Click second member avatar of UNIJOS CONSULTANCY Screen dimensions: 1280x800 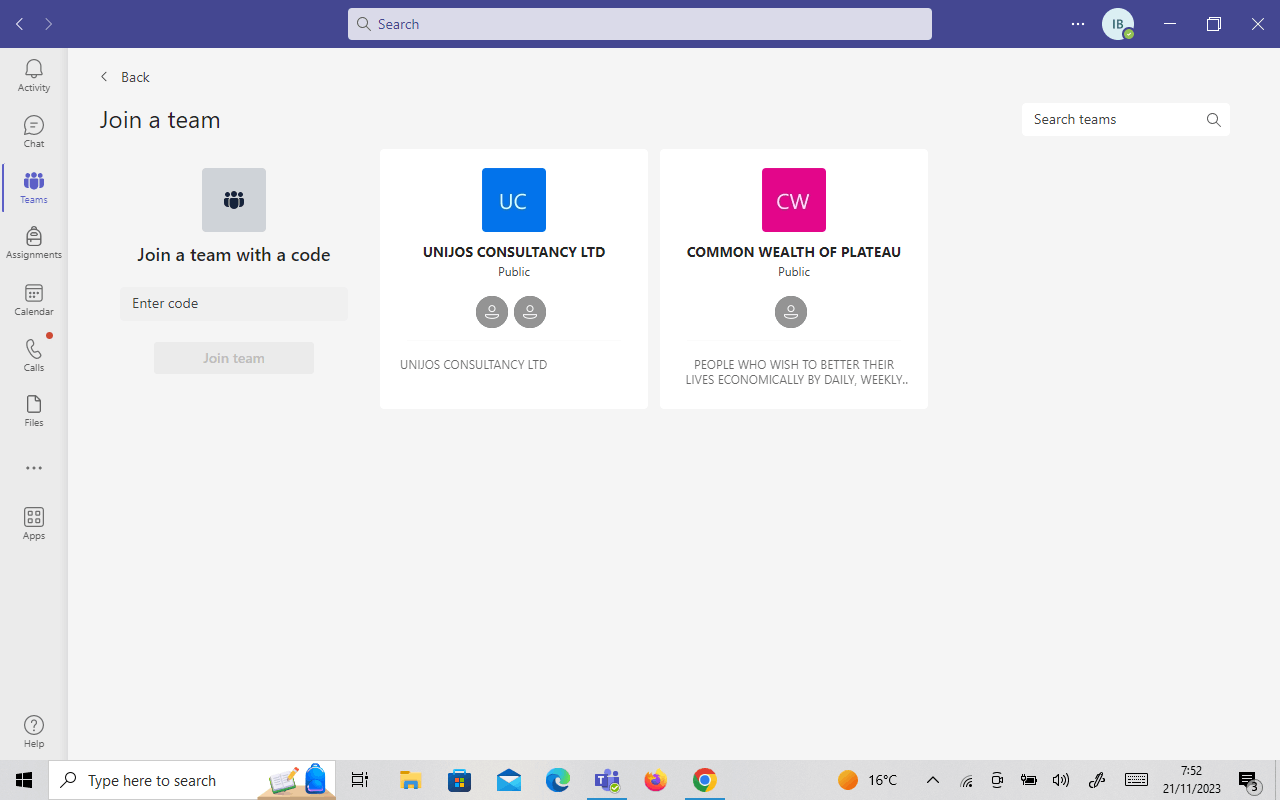(530, 312)
